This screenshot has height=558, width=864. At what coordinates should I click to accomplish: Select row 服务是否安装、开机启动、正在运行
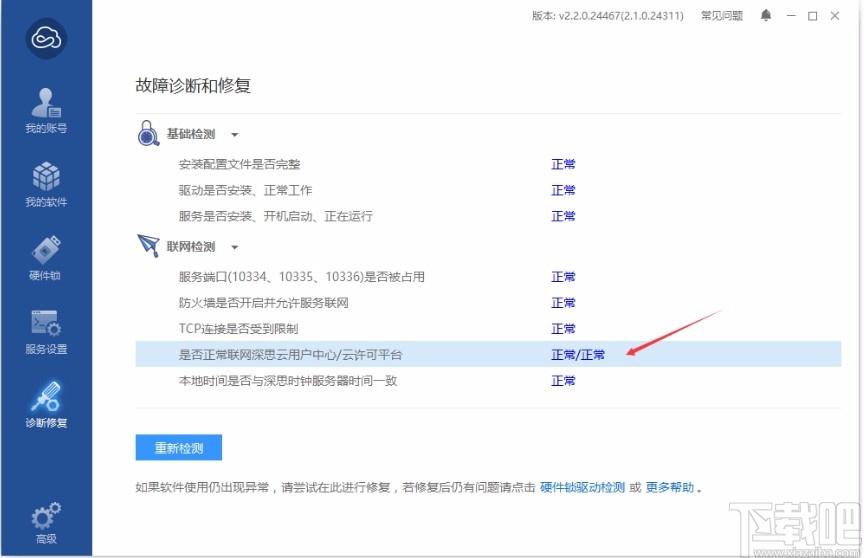tap(488, 216)
